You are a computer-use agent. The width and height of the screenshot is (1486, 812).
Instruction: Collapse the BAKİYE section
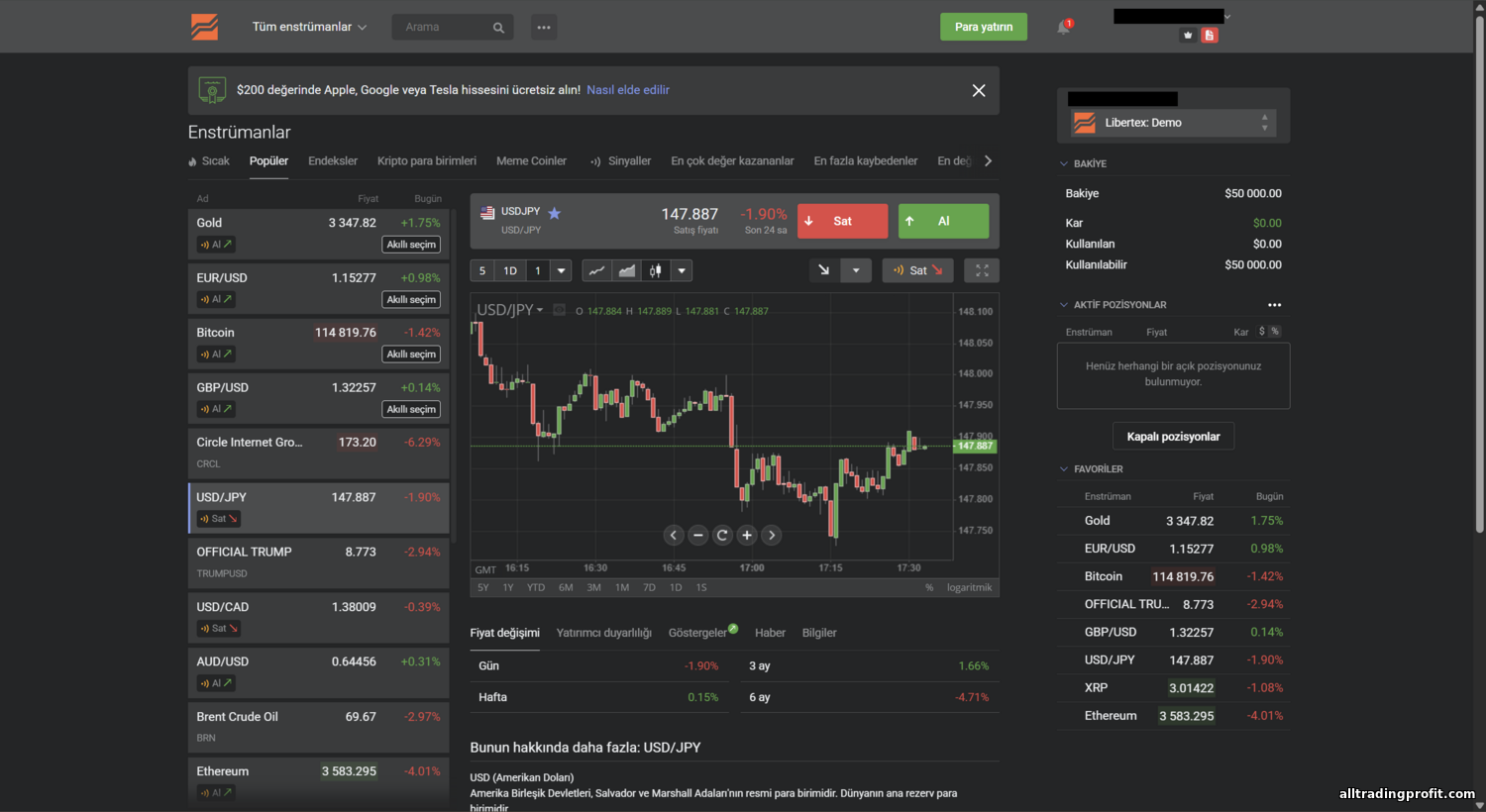point(1064,163)
